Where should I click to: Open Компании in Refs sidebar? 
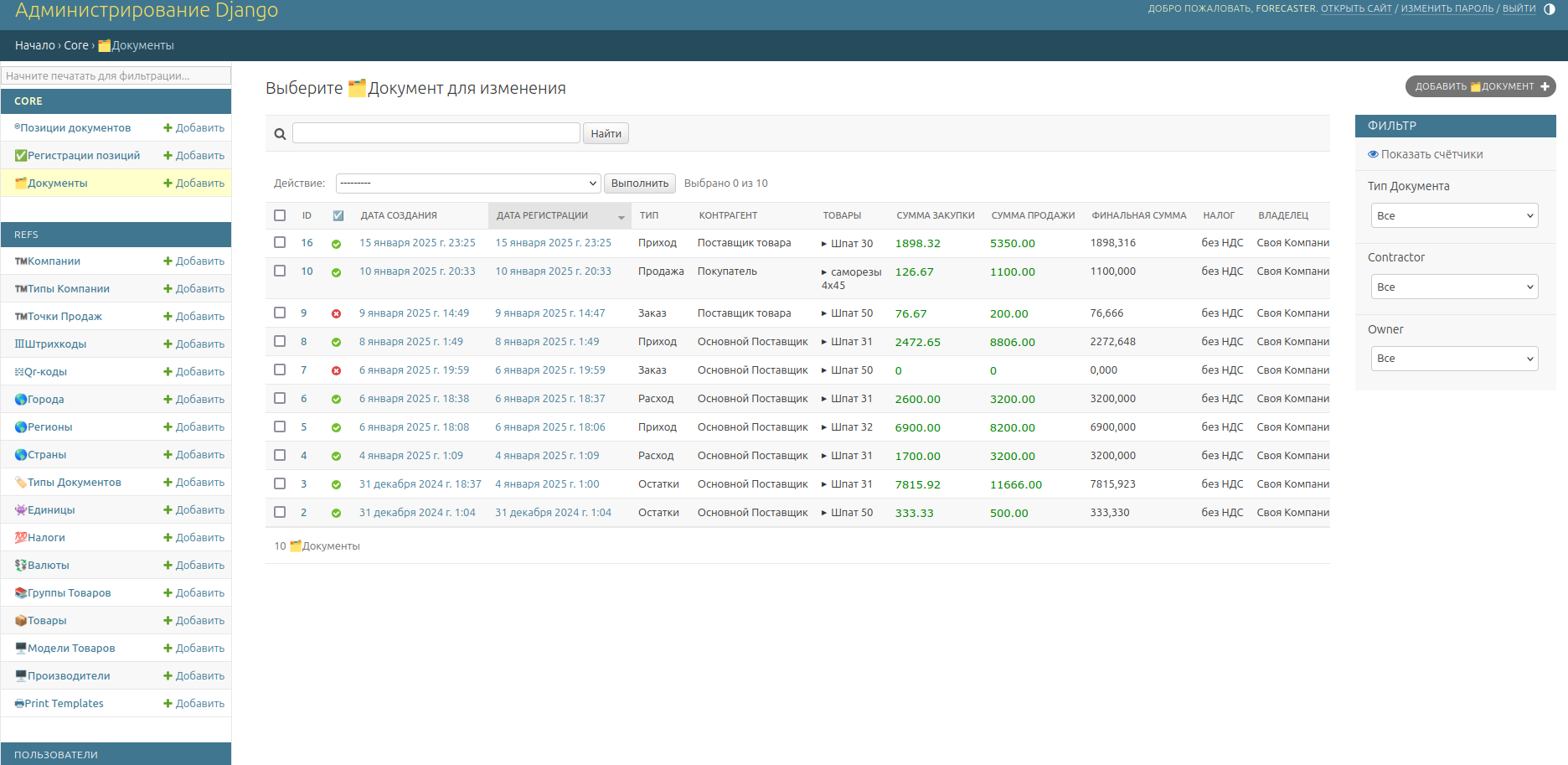coord(47,261)
